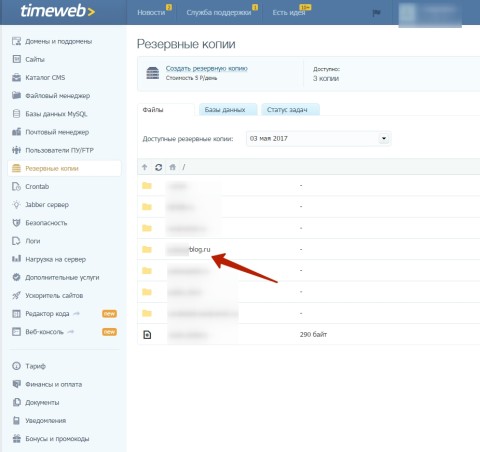Screen dimensions: 480x452
Task: Select the 03 мая 2017 combo box
Action: (319, 138)
